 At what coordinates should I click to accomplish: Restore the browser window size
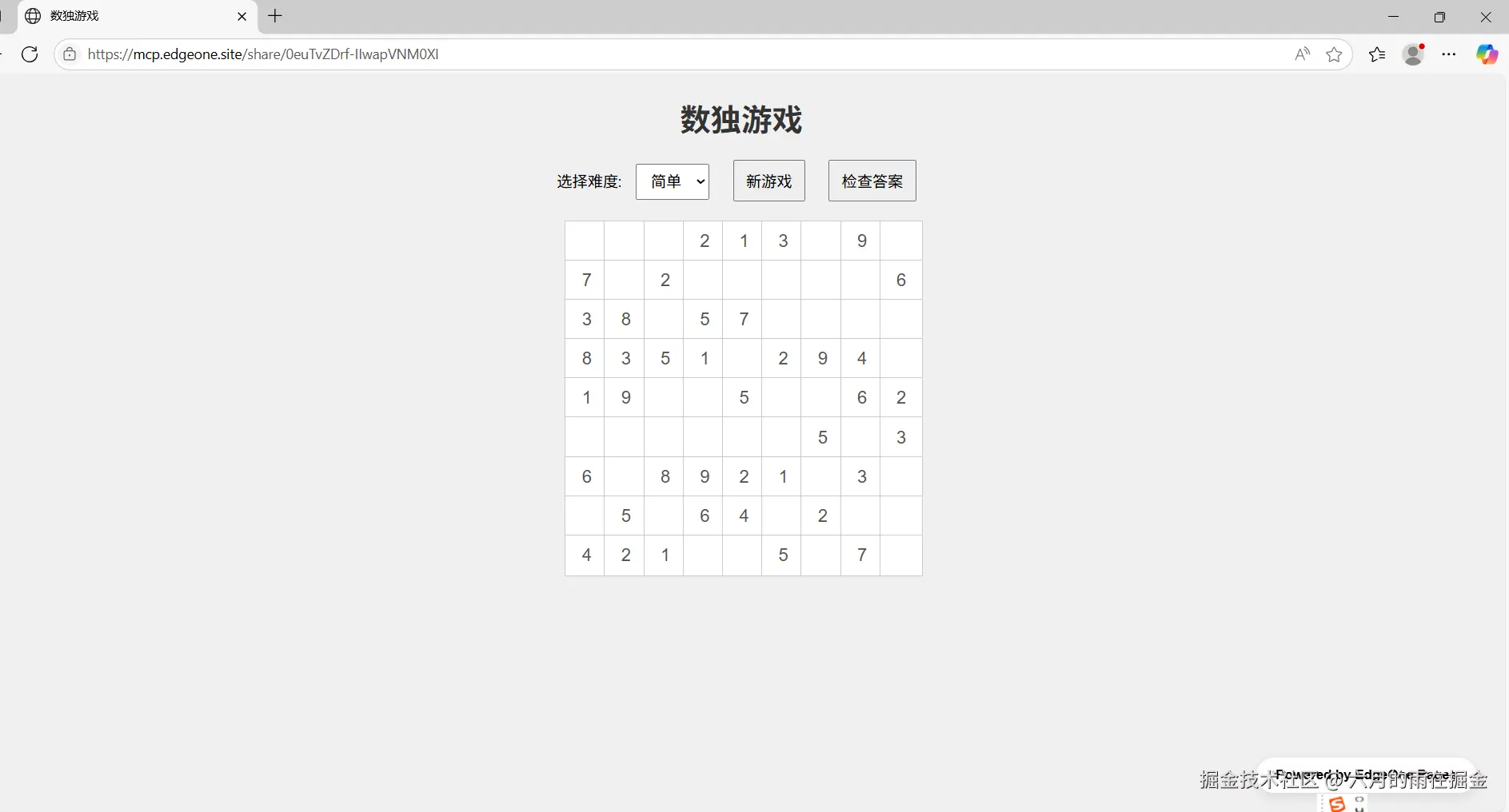pyautogui.click(x=1439, y=17)
